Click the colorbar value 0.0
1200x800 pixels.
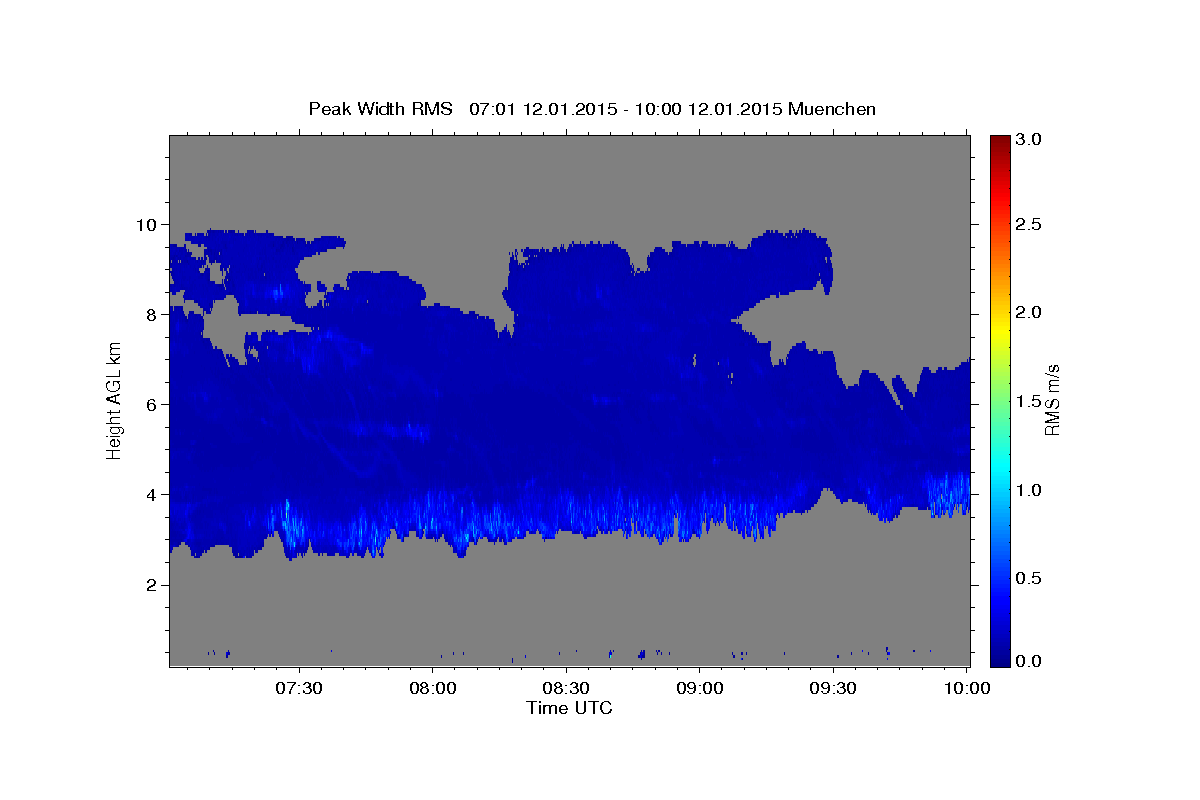click(x=1030, y=661)
